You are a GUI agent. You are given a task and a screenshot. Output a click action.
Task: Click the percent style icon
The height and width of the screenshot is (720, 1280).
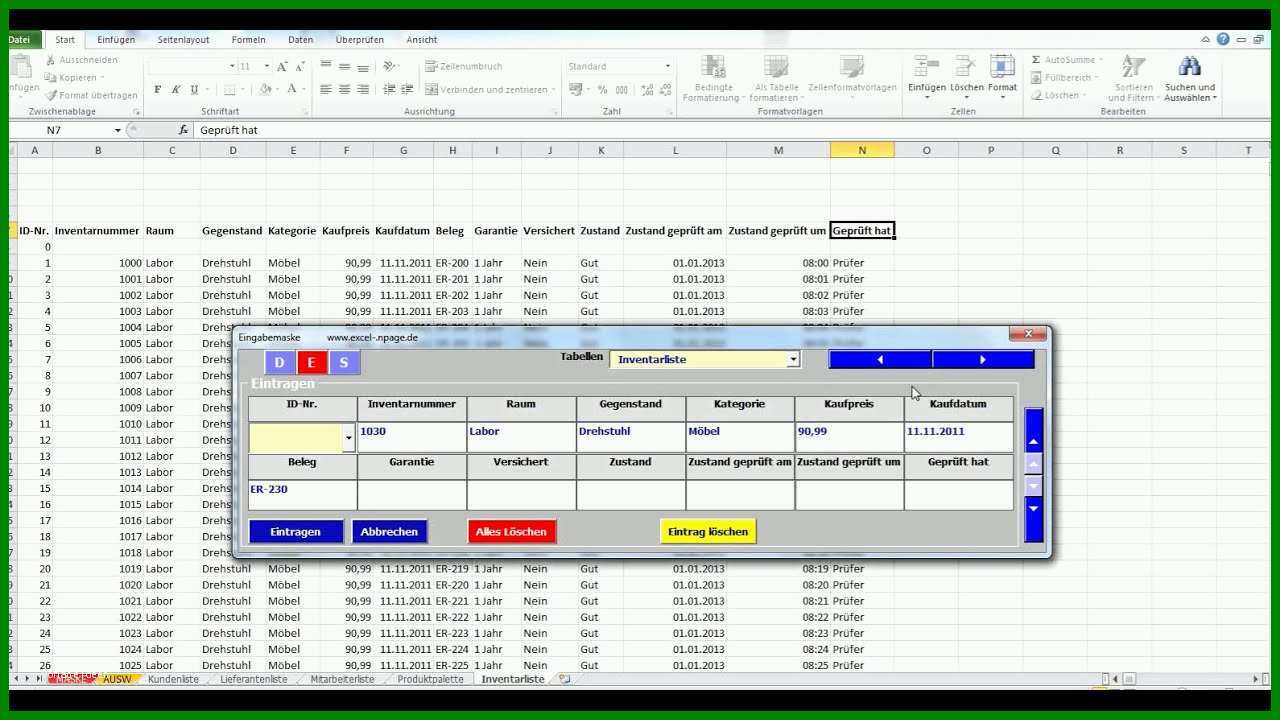602,89
